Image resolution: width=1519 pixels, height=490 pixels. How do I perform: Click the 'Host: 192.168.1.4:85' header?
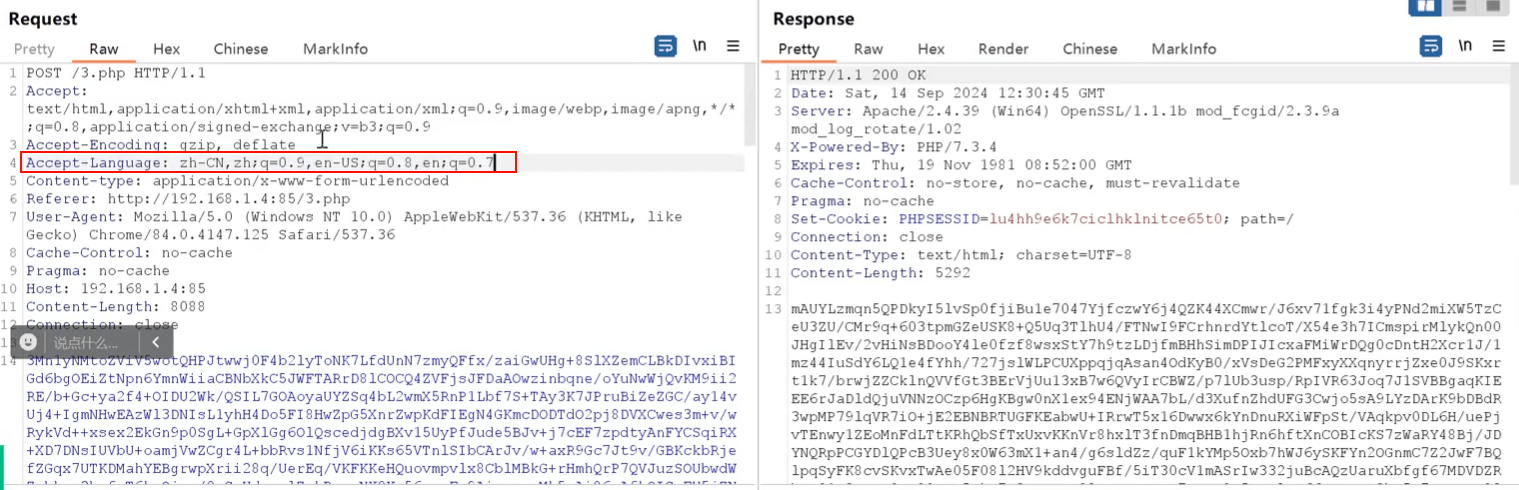pos(116,289)
